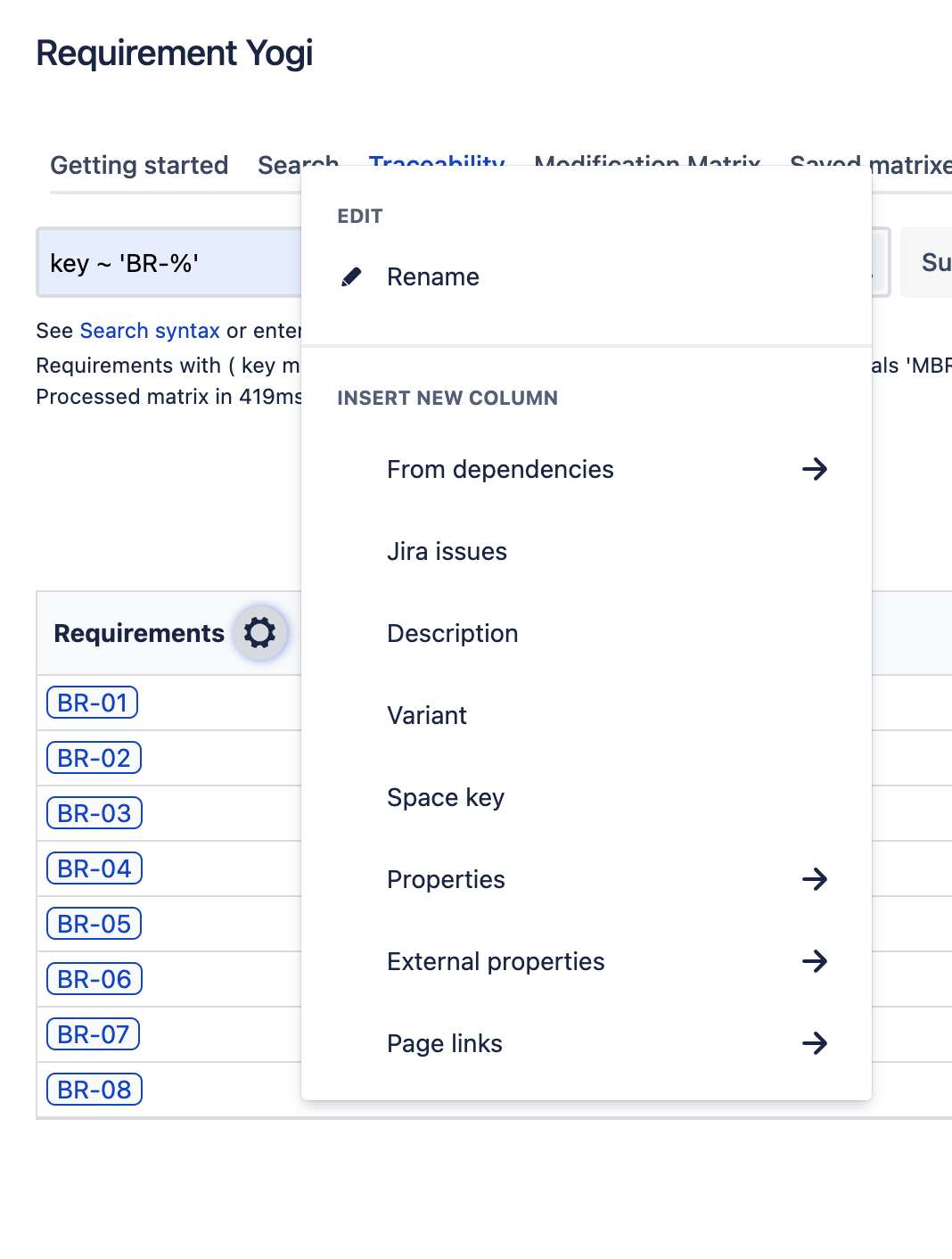The width and height of the screenshot is (952, 1259).
Task: Insert a Description column
Action: coord(452,634)
